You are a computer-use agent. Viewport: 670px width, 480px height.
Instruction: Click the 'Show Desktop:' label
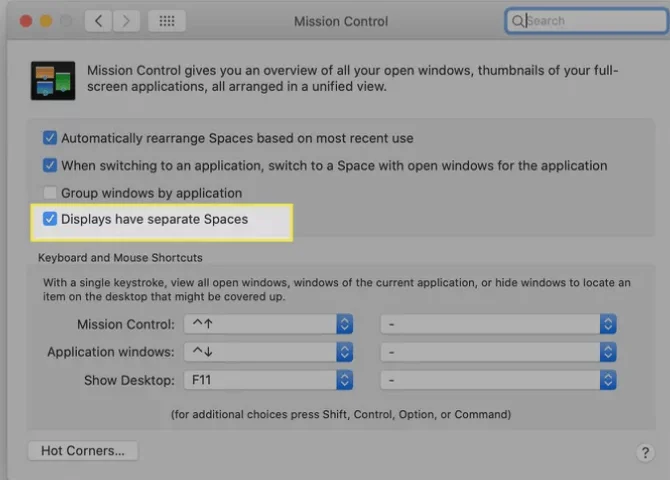tap(129, 380)
